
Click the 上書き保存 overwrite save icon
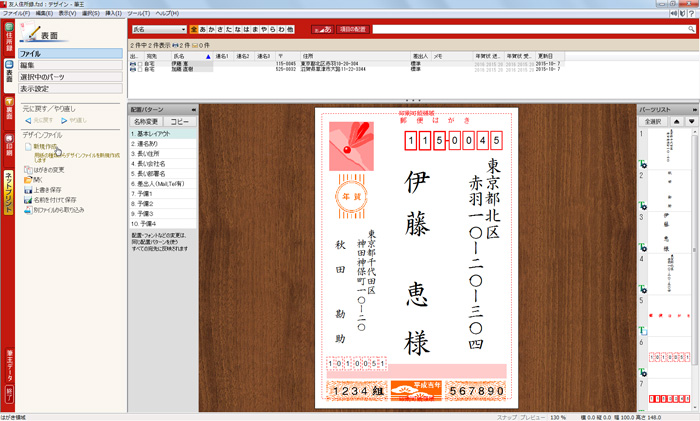coord(27,189)
